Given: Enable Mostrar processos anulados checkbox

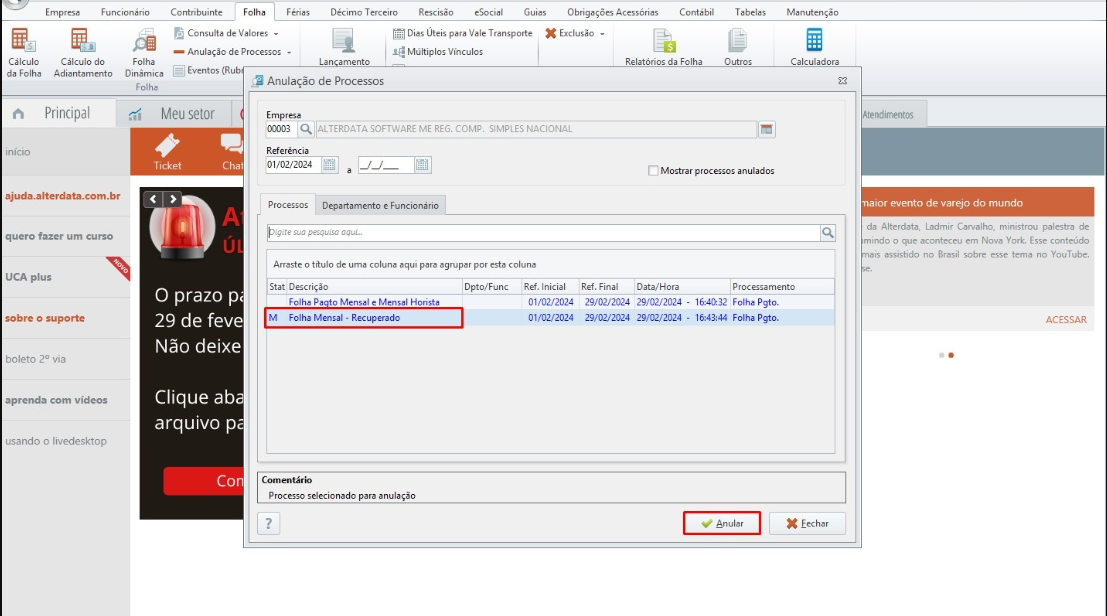Looking at the screenshot, I should click(653, 171).
